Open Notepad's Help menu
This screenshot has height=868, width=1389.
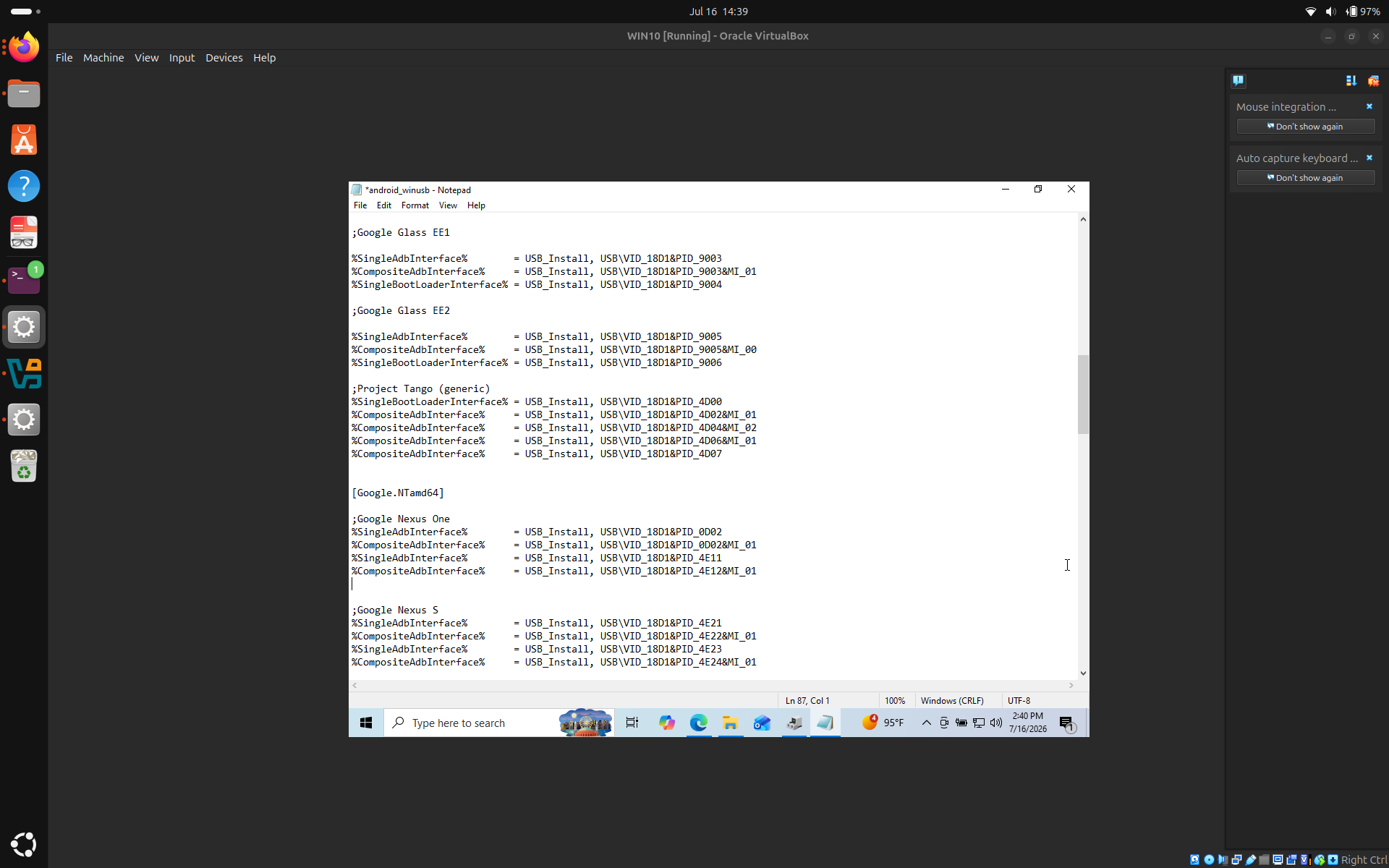pos(476,205)
